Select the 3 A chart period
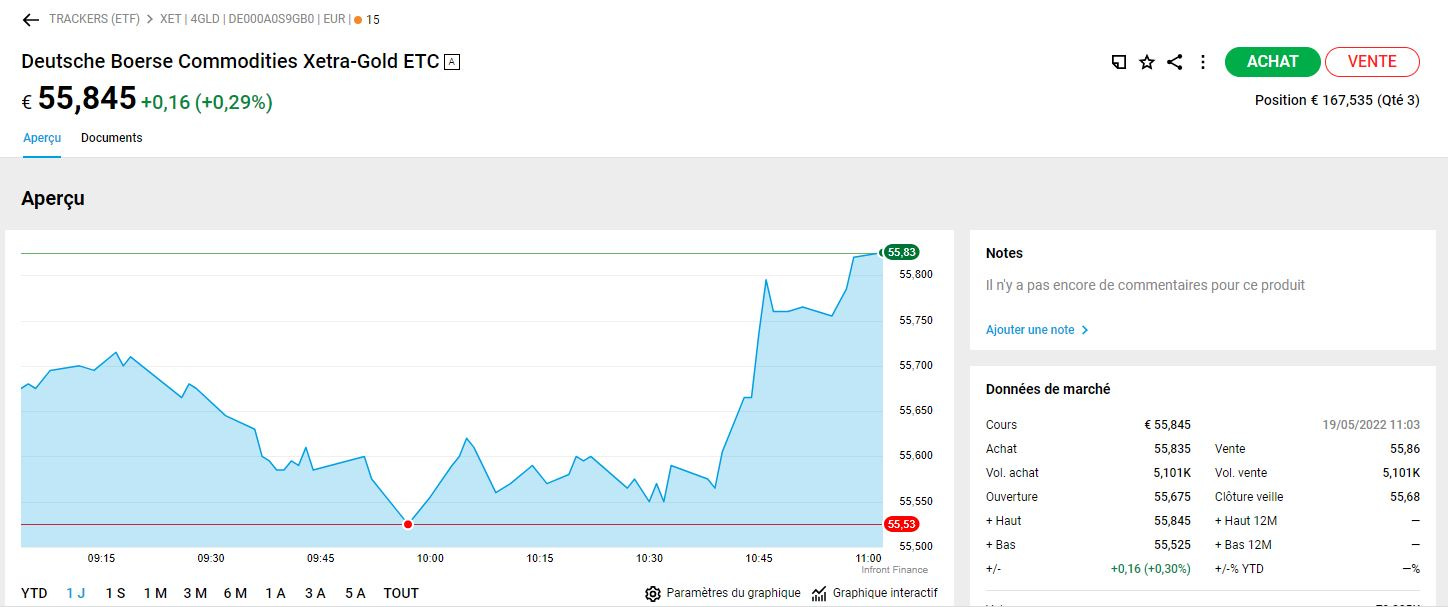 [x=315, y=593]
